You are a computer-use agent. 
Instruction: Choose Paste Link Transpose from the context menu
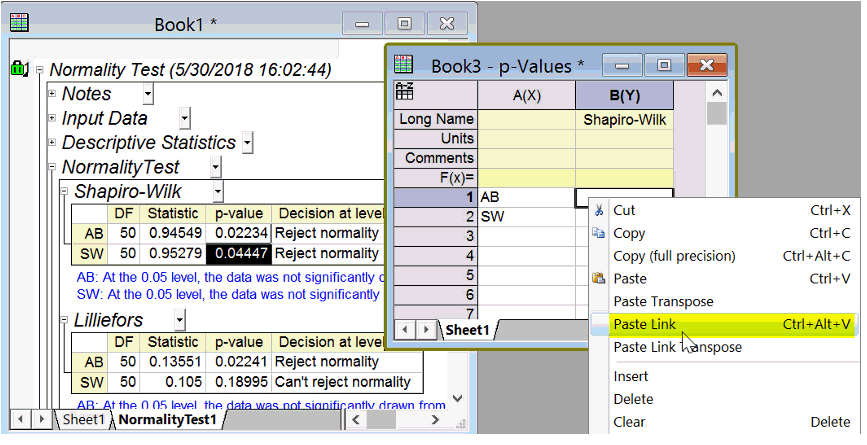pos(722,347)
